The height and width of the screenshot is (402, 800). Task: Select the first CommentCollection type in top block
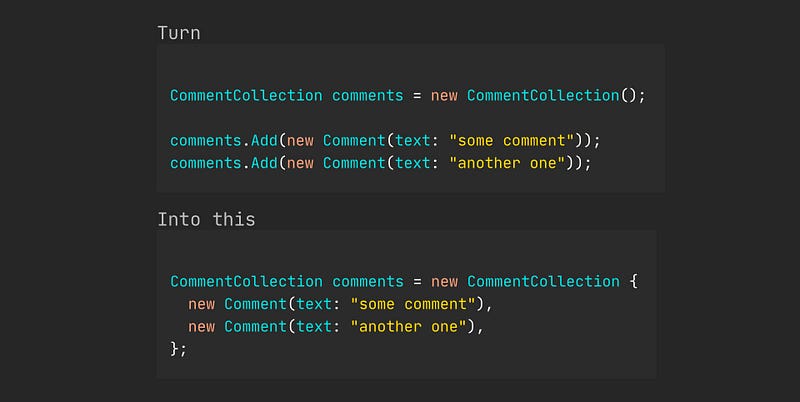[x=246, y=95]
